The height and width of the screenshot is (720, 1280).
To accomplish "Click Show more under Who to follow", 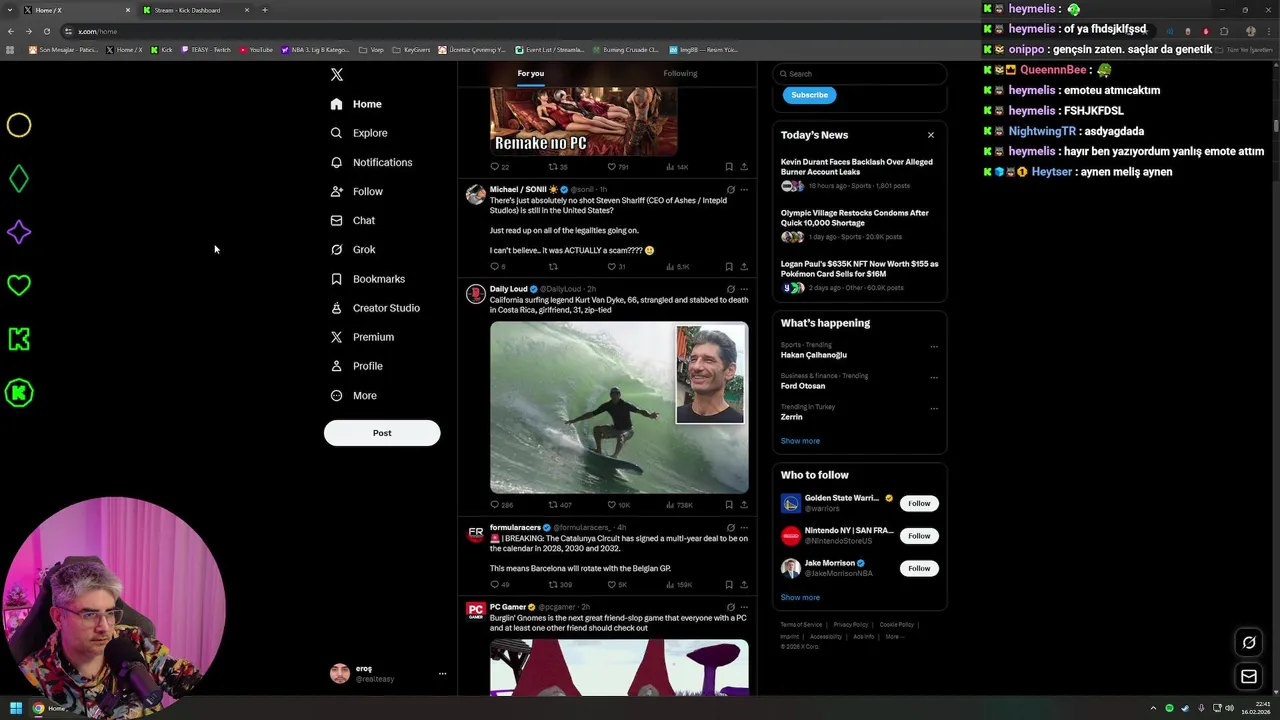I will pos(800,598).
